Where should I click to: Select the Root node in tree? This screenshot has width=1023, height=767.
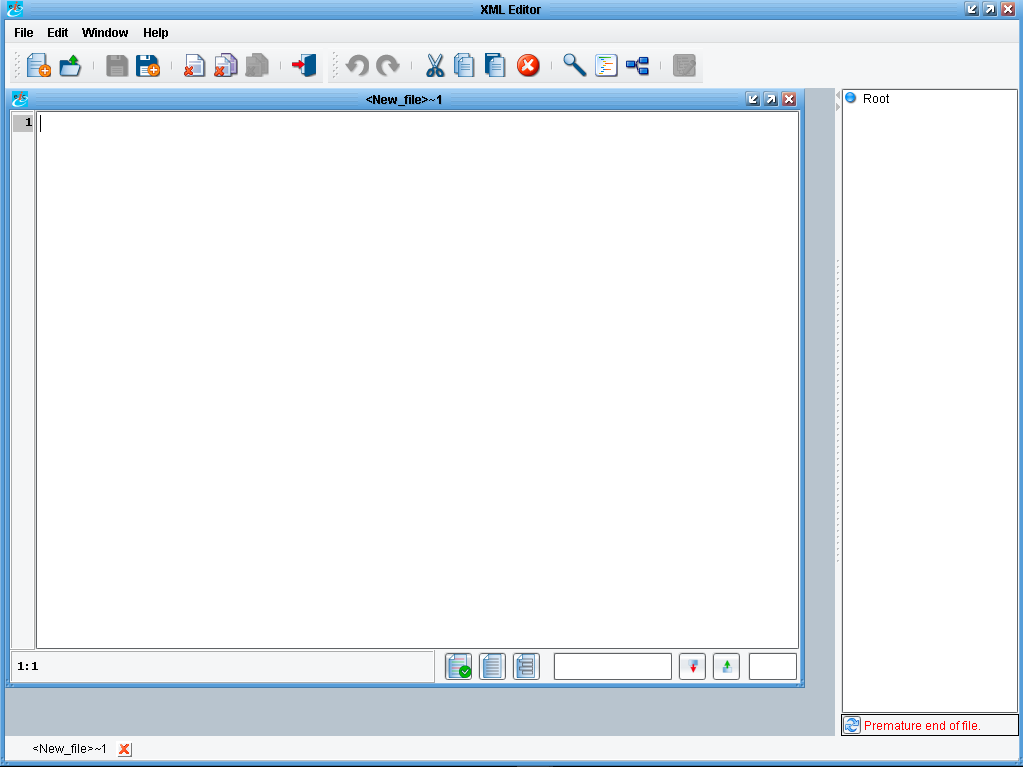pos(875,99)
